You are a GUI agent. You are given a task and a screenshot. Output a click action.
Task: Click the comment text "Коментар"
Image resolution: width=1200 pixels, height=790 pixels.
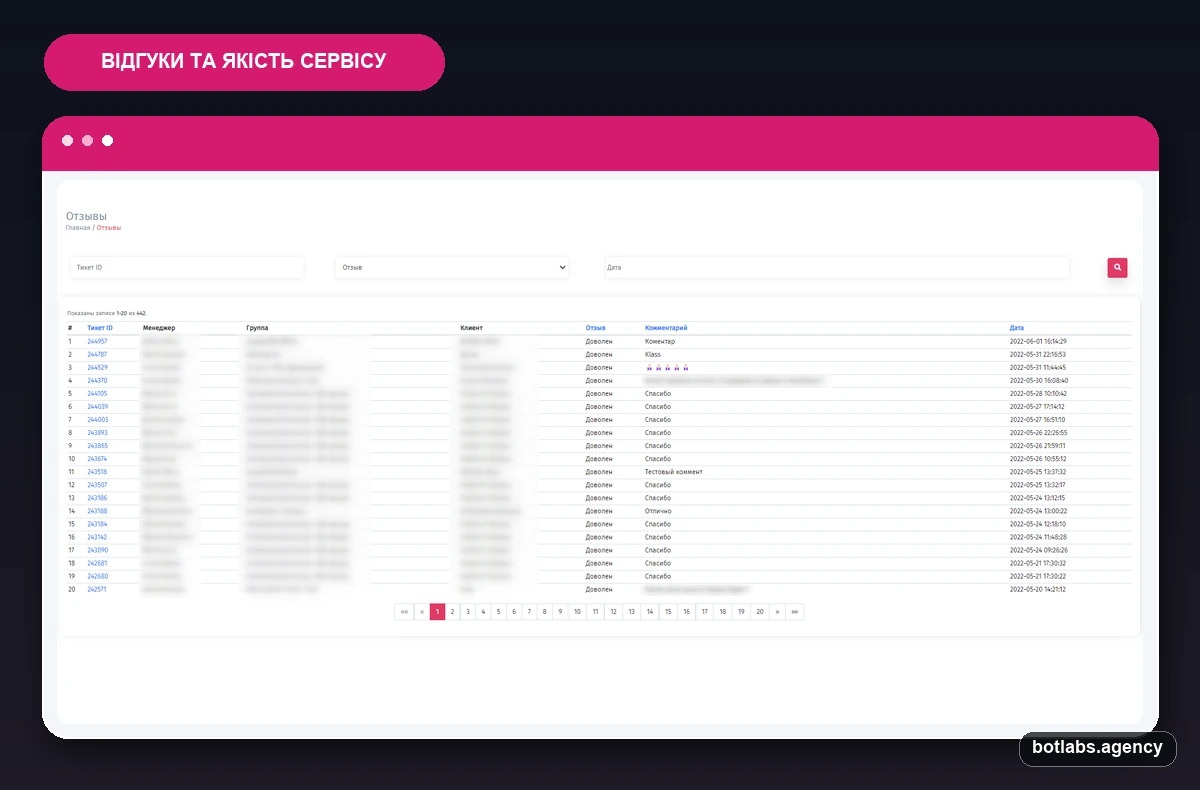(660, 341)
